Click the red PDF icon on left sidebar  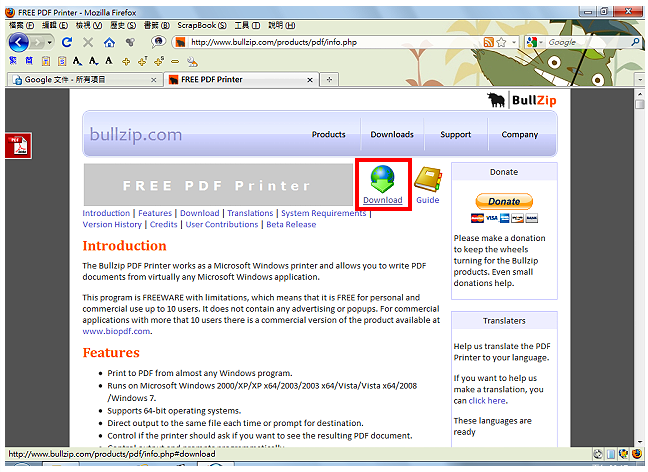18,145
